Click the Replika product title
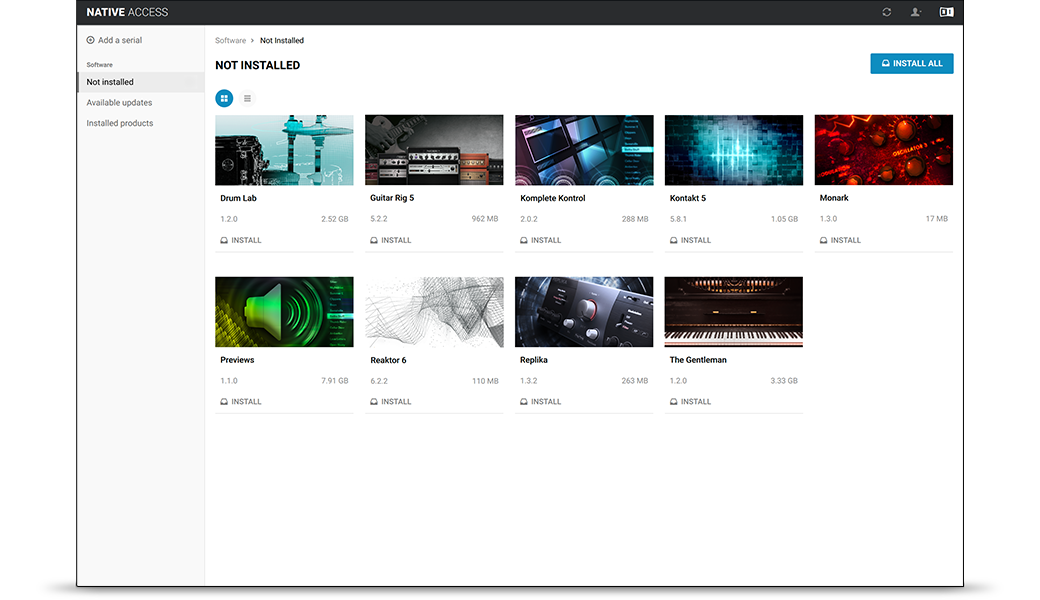 (534, 360)
